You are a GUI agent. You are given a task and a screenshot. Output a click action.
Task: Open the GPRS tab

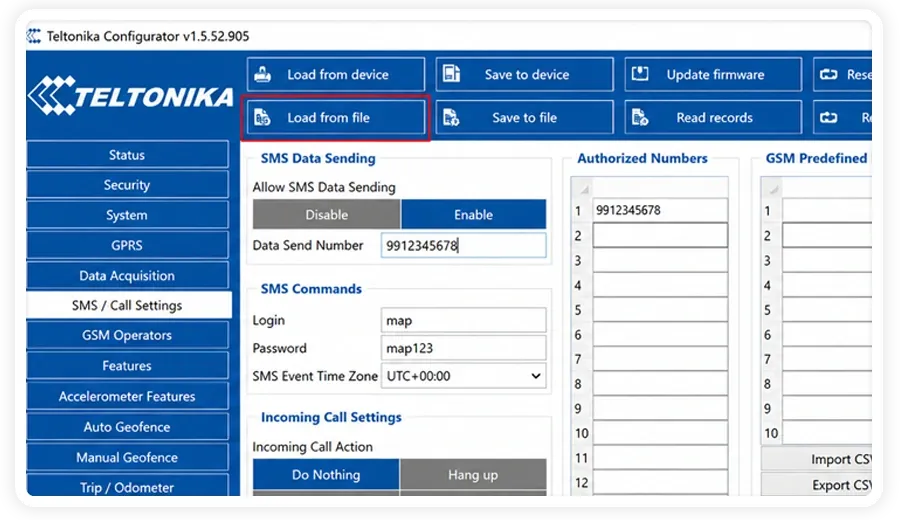(127, 246)
